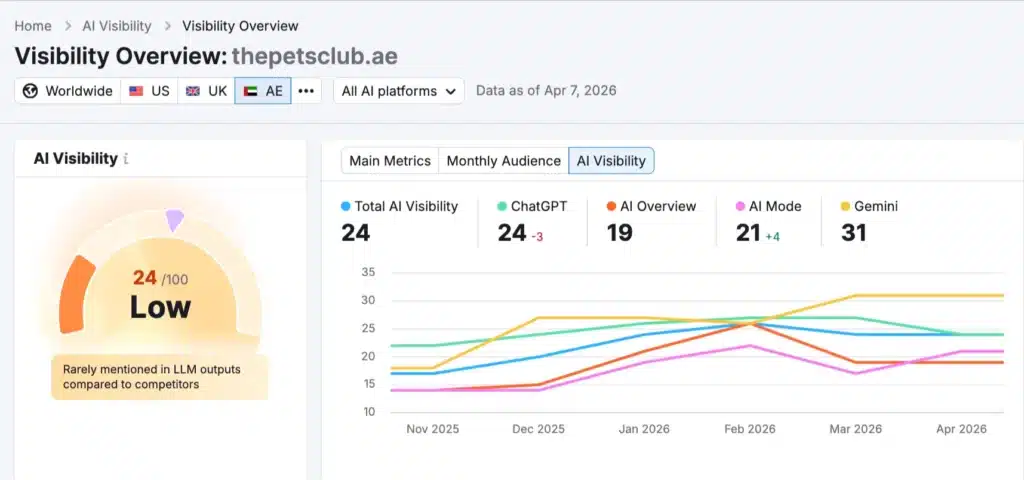Click the UK flag icon
This screenshot has width=1024, height=480.
pyautogui.click(x=193, y=91)
